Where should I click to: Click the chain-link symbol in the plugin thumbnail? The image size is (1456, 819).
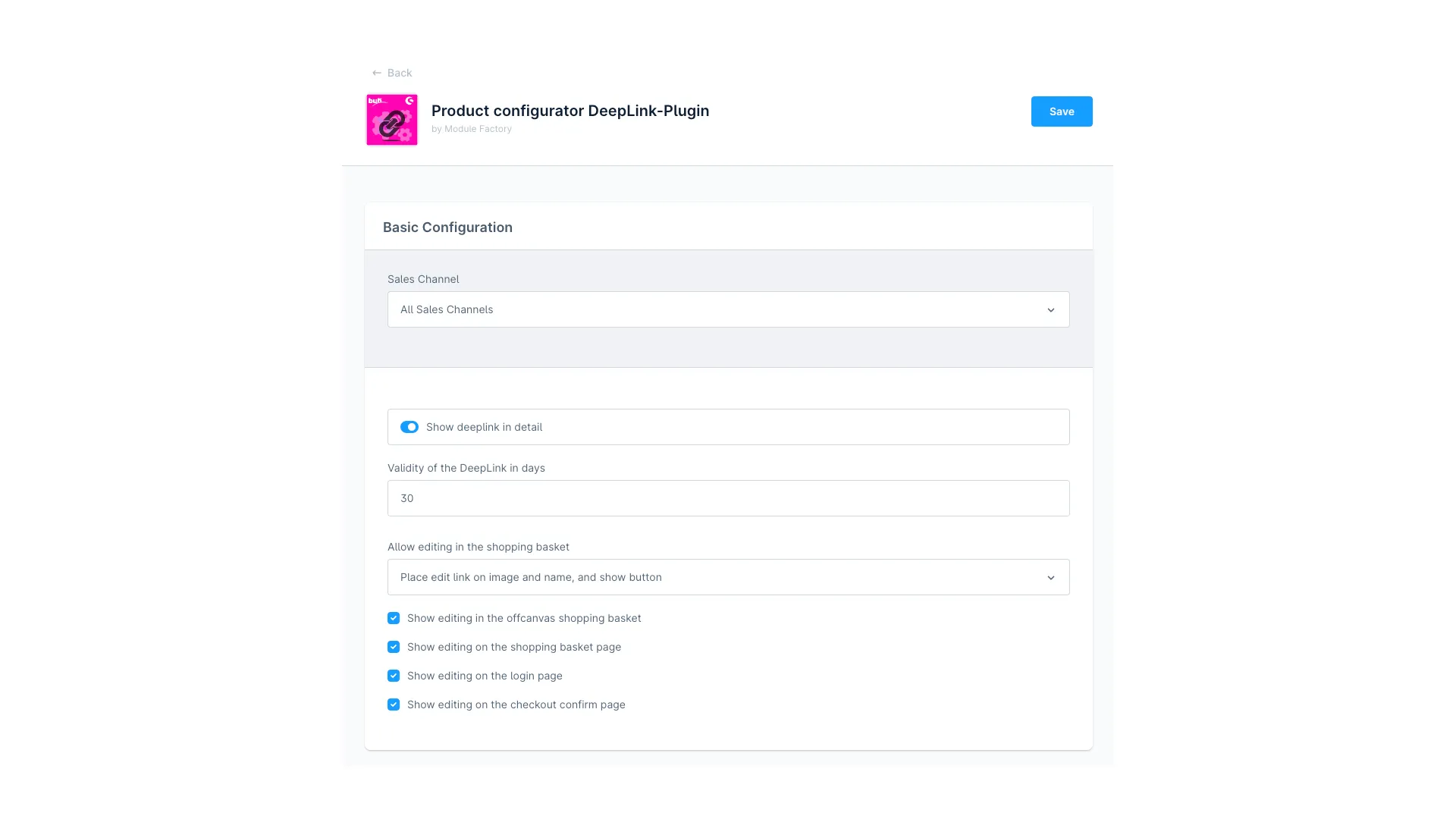pos(391,121)
